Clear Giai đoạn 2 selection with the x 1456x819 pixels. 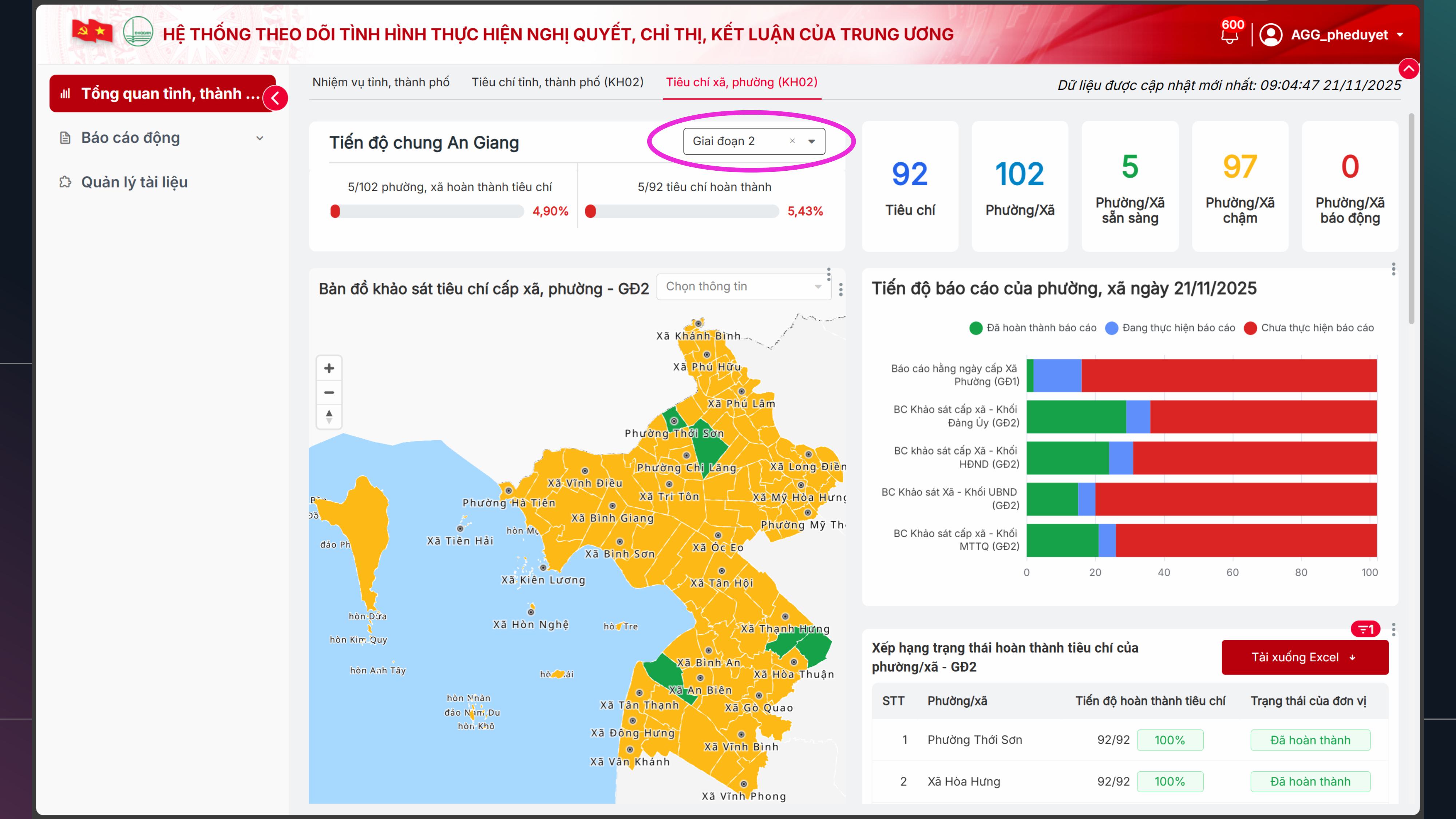coord(792,141)
